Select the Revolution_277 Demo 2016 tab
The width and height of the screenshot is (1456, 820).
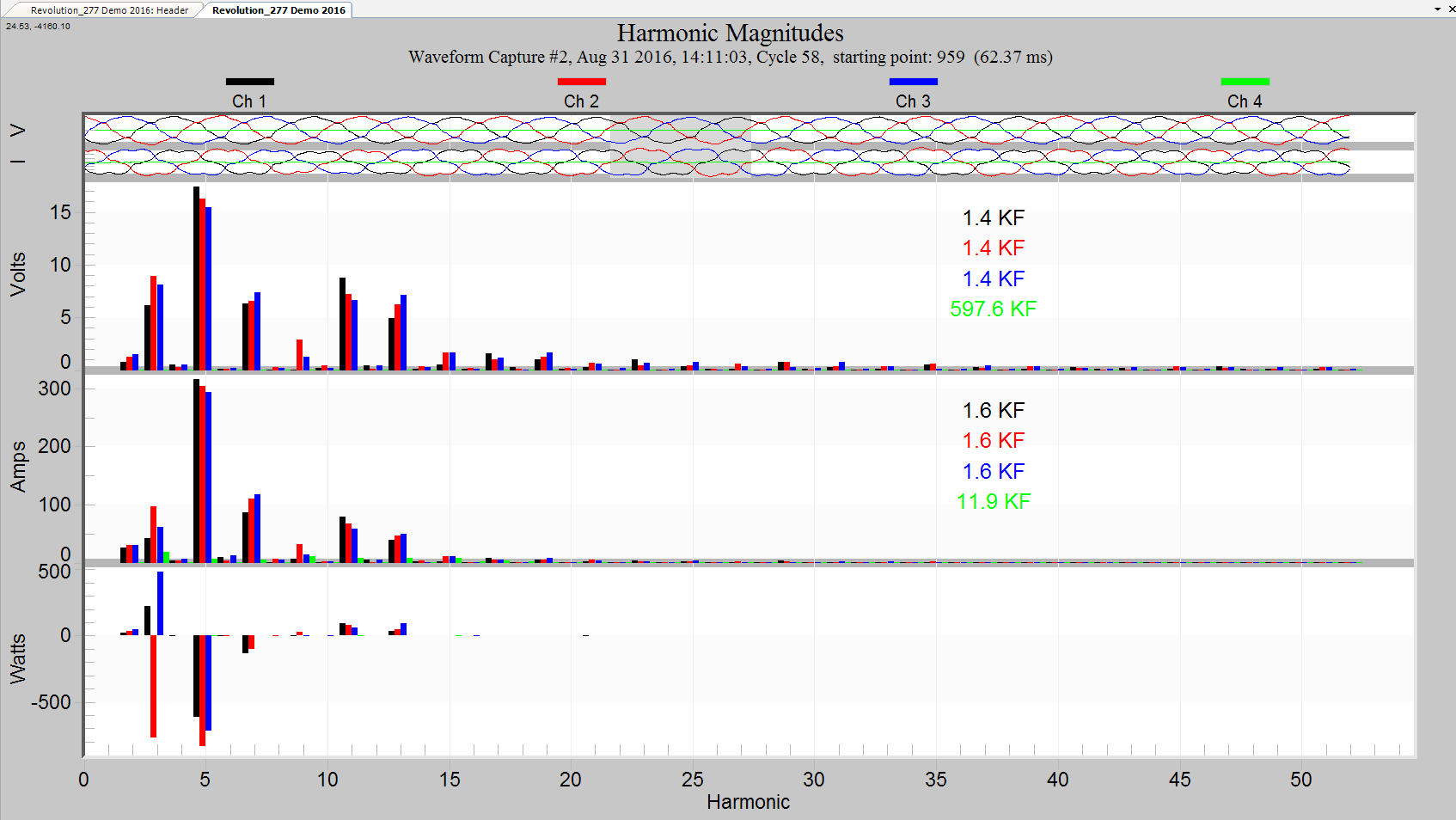(x=277, y=9)
